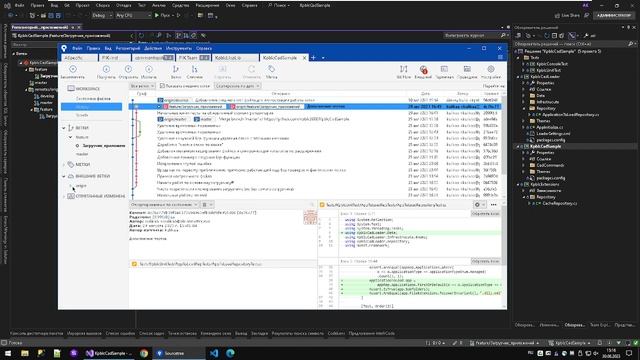Open the Edit menu in Sourcetree
Image resolution: width=640 pixels, height=360 pixels.
pyautogui.click(x=93, y=48)
